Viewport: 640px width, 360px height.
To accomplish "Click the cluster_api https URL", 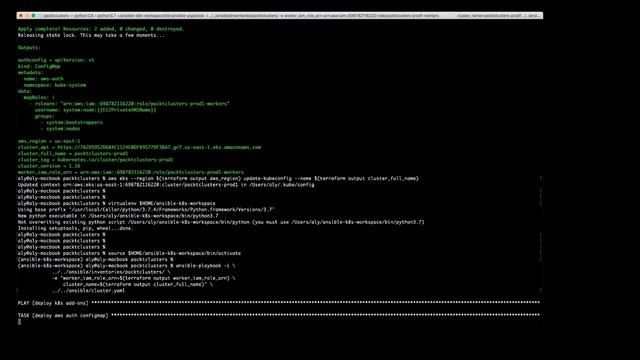I will (x=159, y=147).
